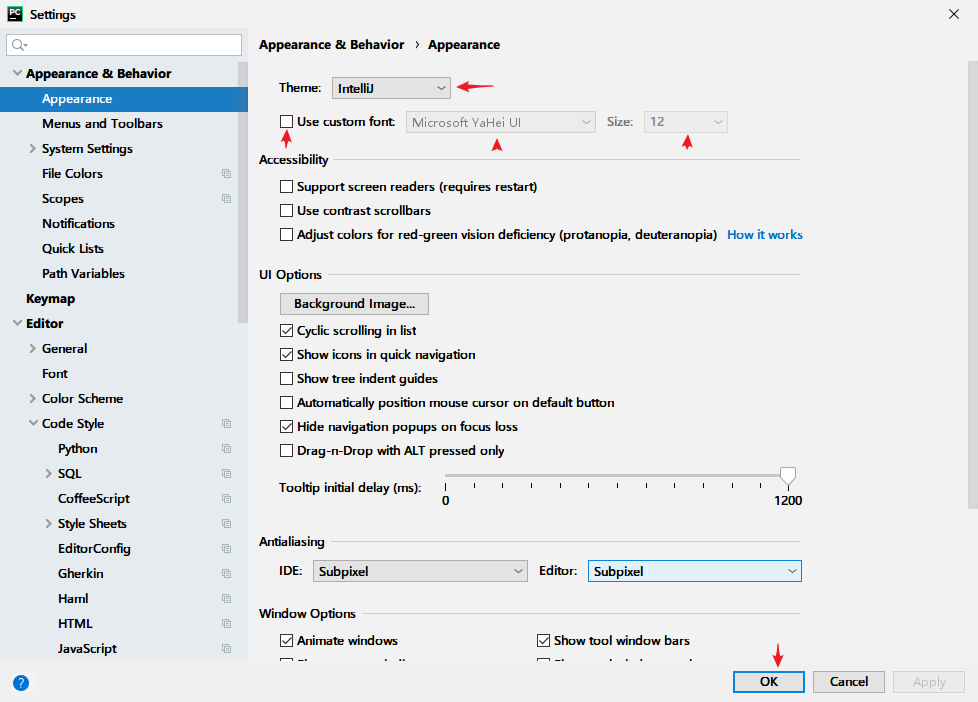The width and height of the screenshot is (978, 702).
Task: Click project-level icon beside File Colors
Action: [x=226, y=173]
